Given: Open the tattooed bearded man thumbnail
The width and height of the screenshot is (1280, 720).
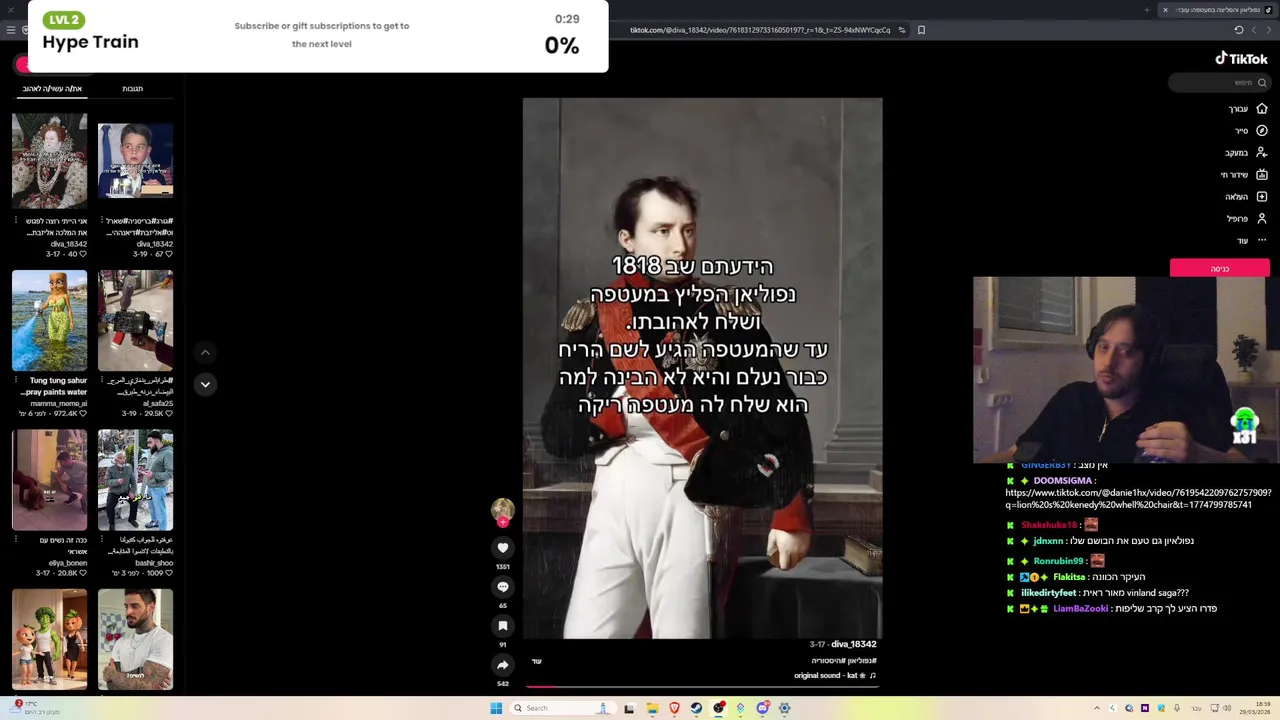Looking at the screenshot, I should point(135,639).
